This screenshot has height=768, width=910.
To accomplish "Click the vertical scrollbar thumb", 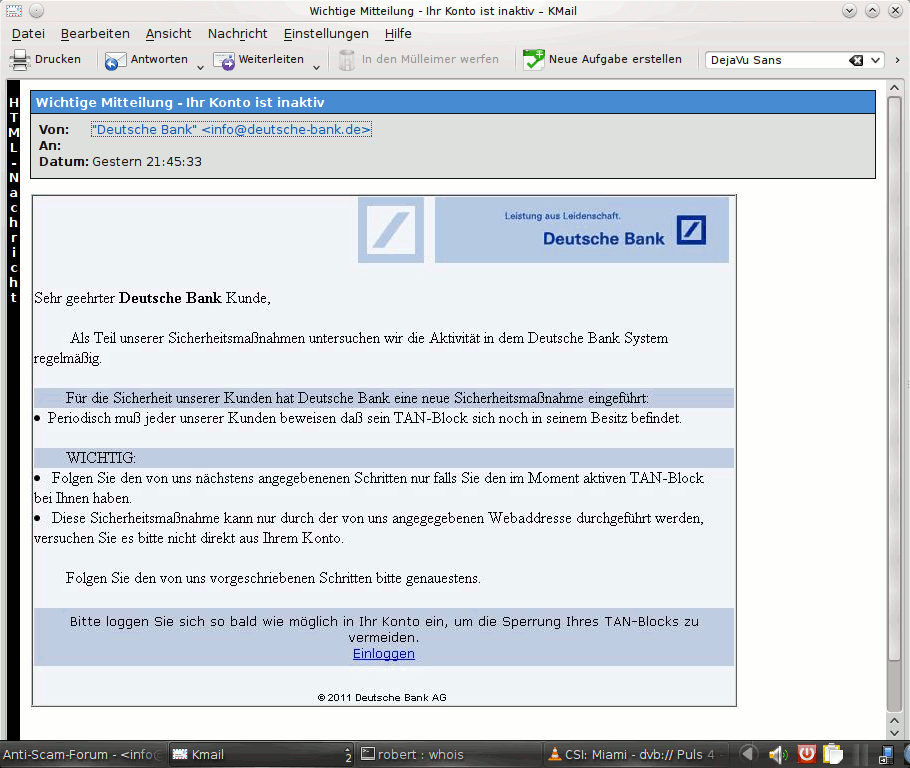I will 894,379.
